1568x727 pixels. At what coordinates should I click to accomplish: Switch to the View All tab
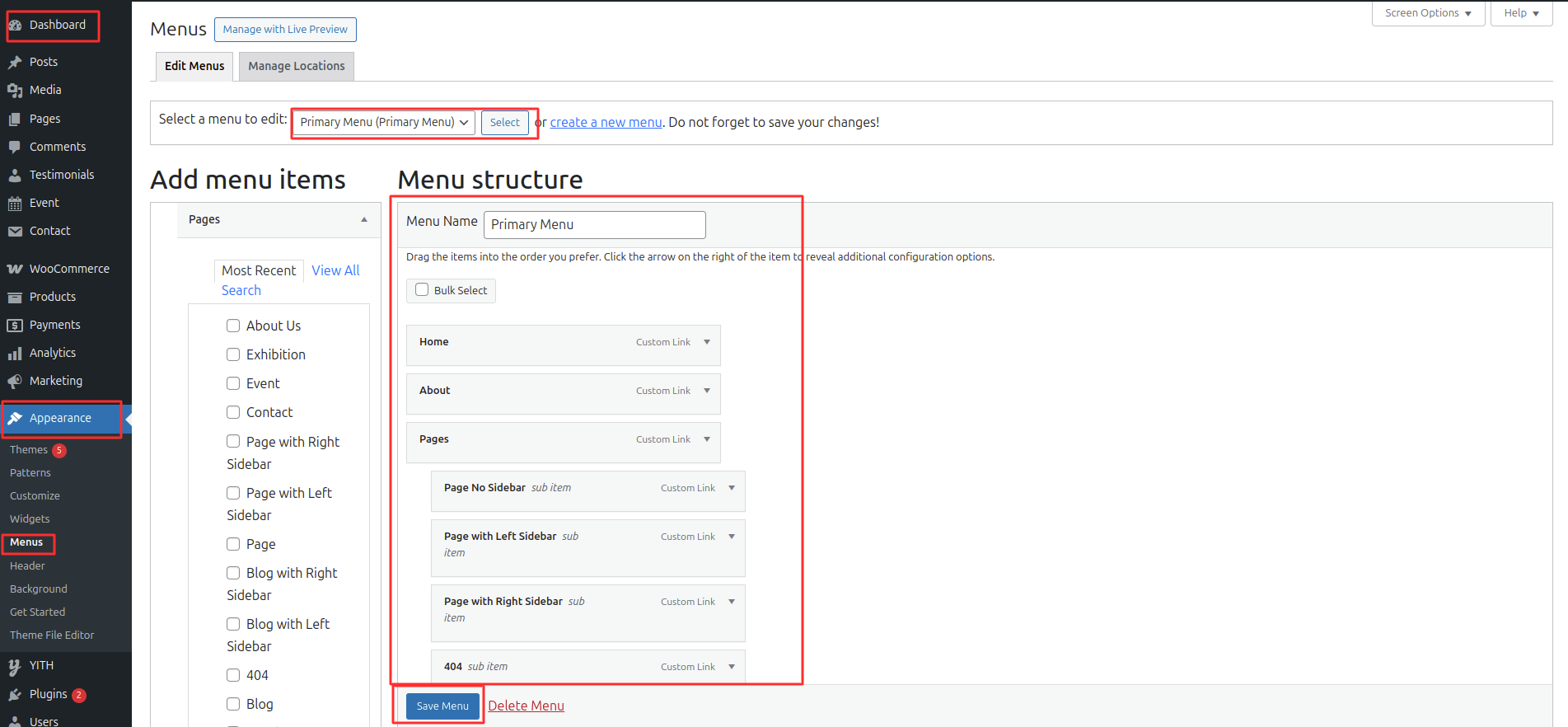tap(335, 270)
